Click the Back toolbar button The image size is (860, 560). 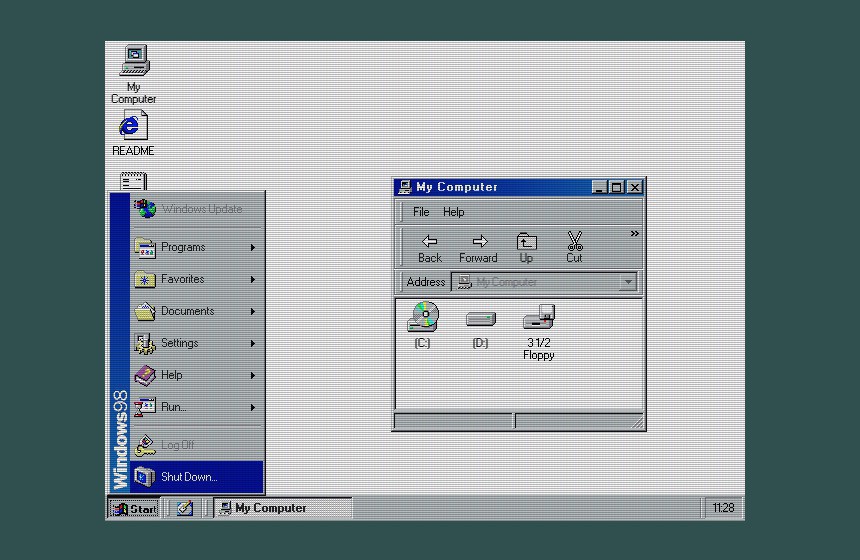point(429,248)
